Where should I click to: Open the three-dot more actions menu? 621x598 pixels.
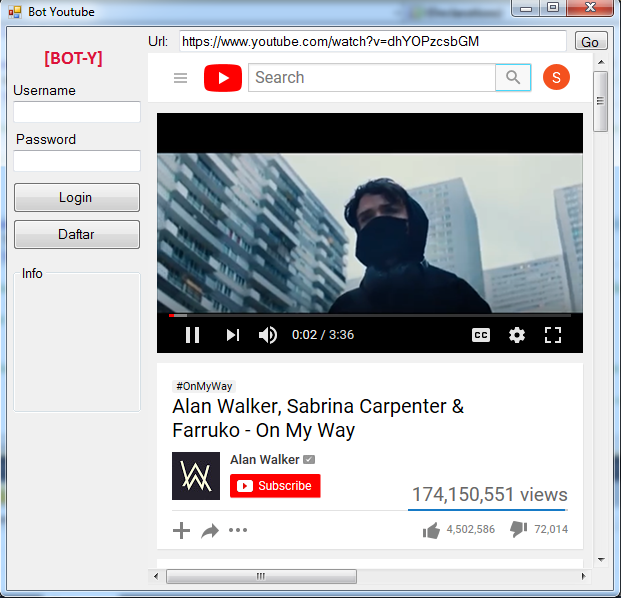point(238,530)
